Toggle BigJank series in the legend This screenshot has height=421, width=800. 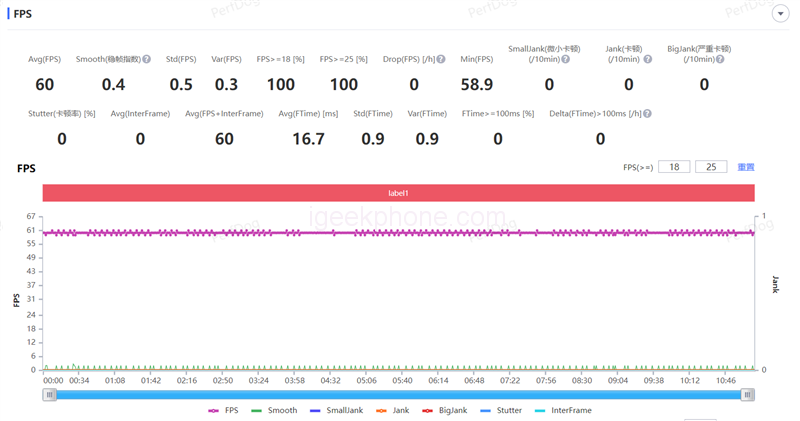tap(445, 410)
